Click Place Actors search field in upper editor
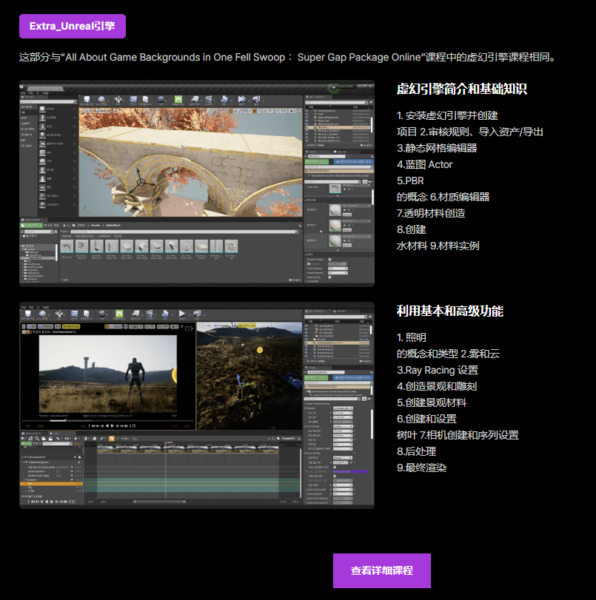 49,102
